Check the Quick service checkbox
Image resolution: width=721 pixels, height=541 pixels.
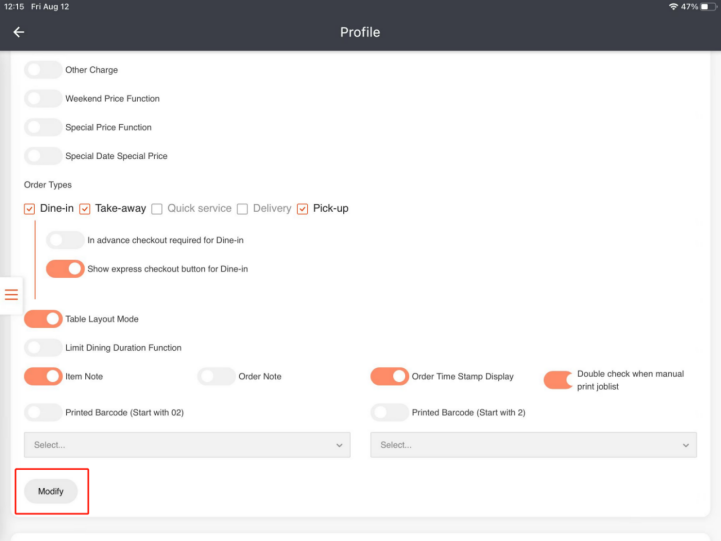tap(156, 209)
